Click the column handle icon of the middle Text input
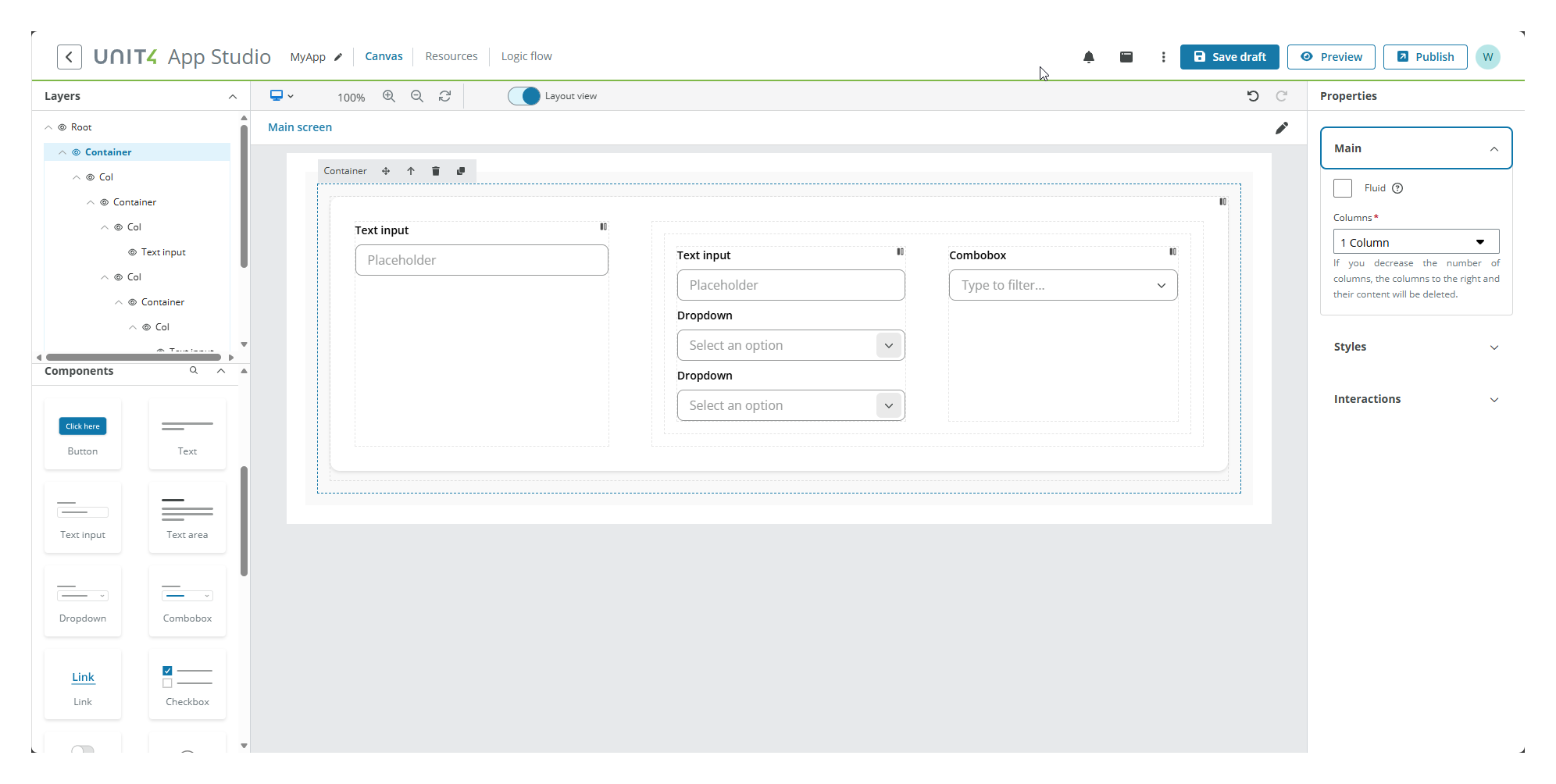The image size is (1556, 784). pyautogui.click(x=901, y=252)
